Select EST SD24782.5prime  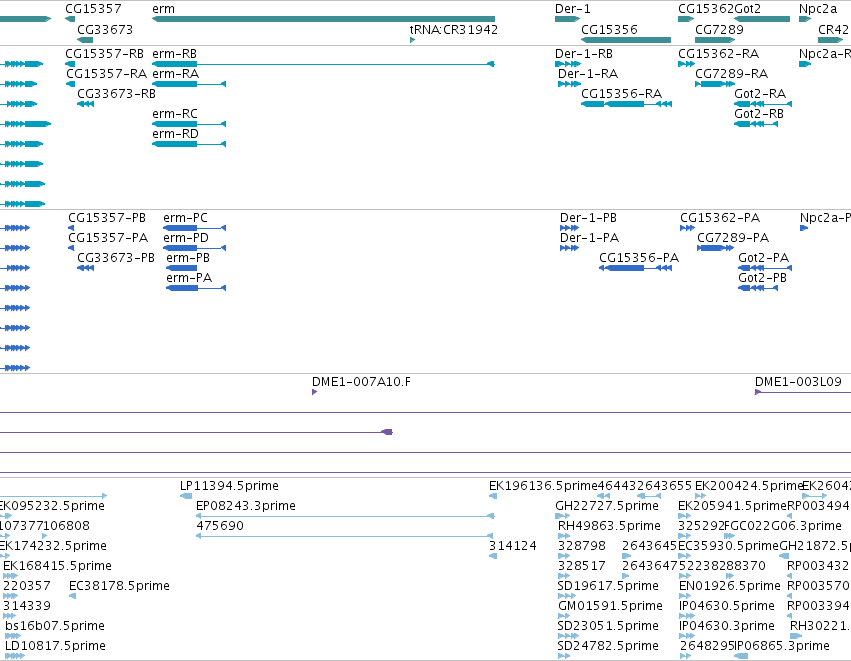point(608,646)
